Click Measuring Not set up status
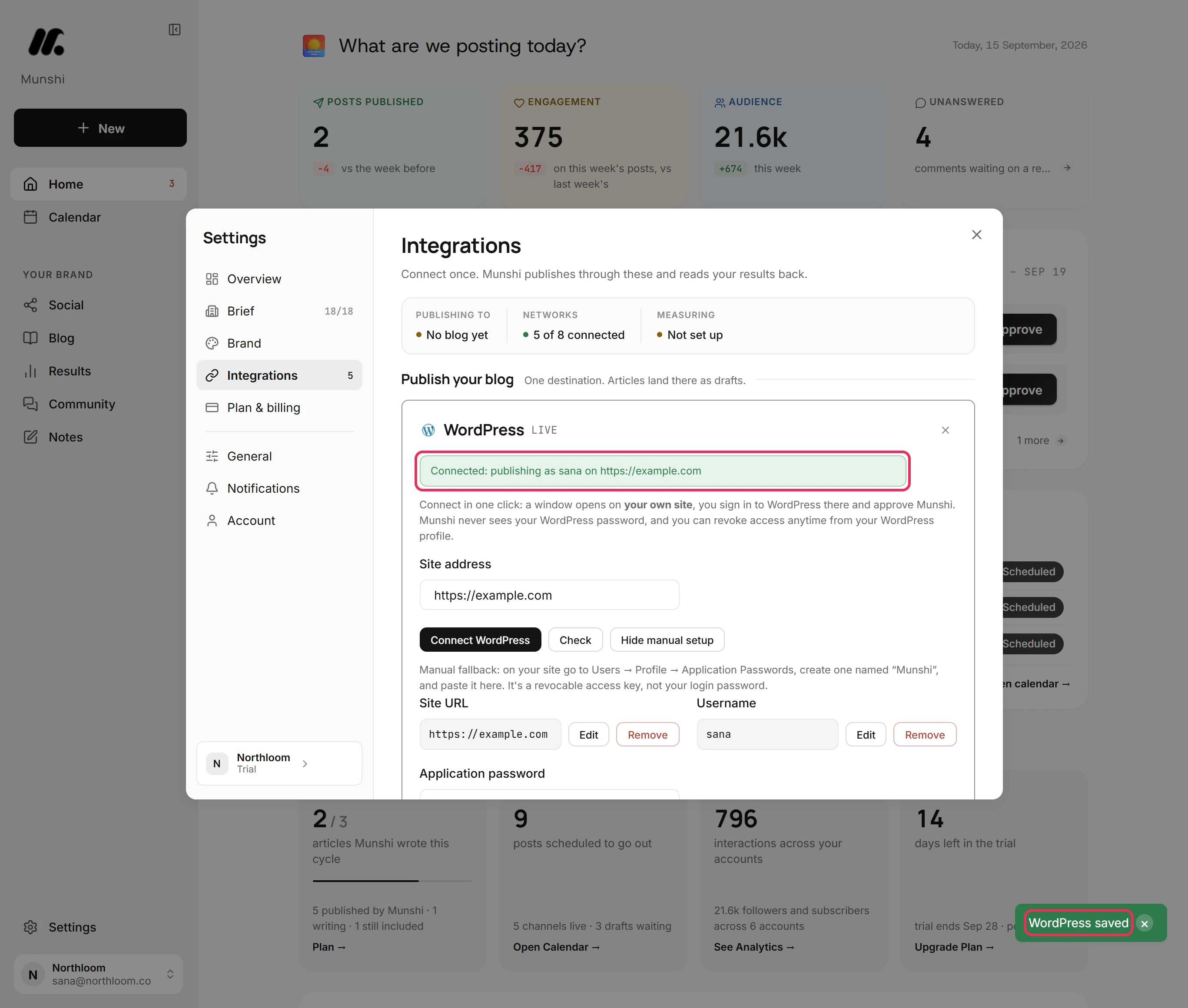 (690, 326)
